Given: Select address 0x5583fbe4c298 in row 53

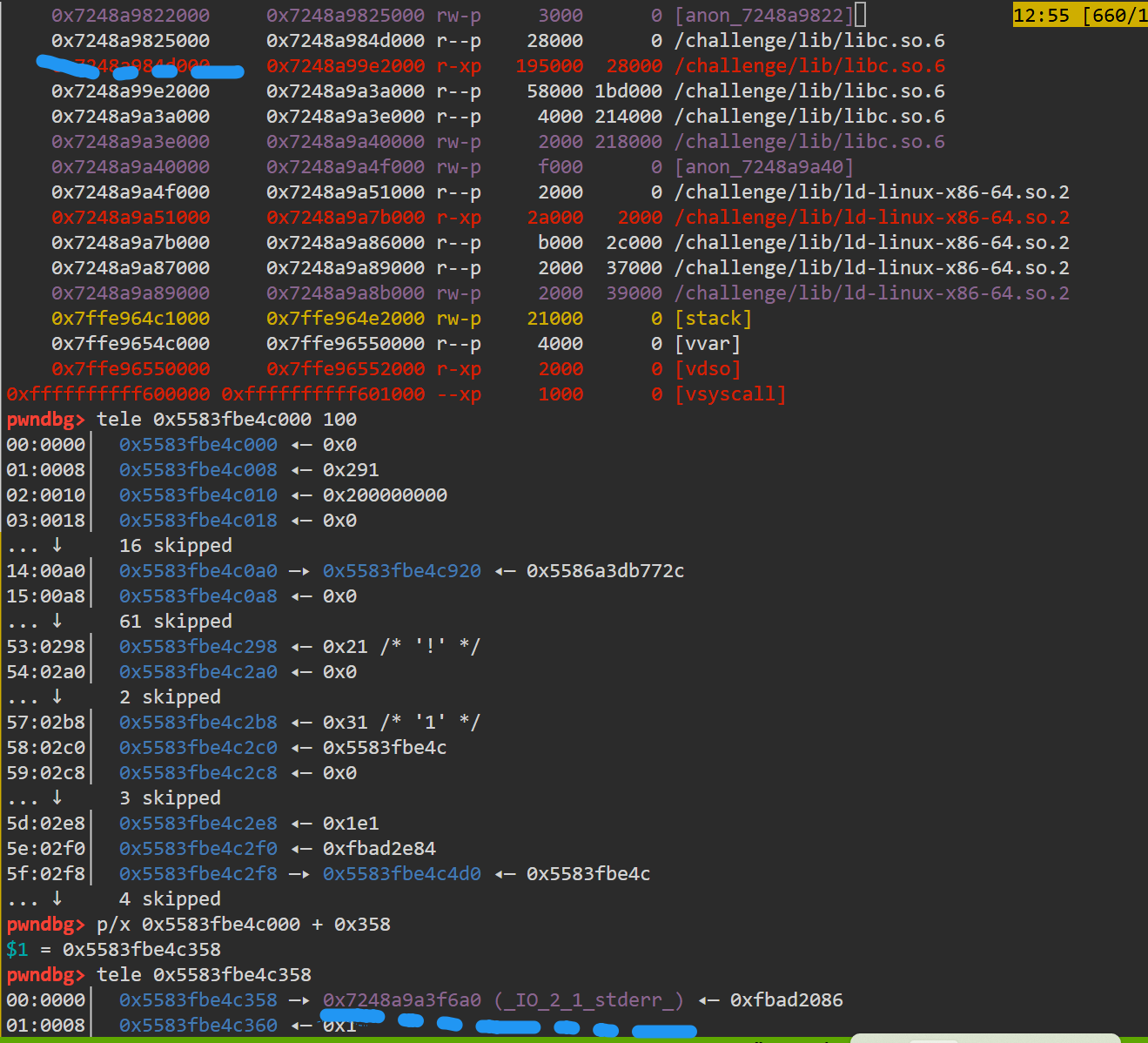Looking at the screenshot, I should coord(198,647).
